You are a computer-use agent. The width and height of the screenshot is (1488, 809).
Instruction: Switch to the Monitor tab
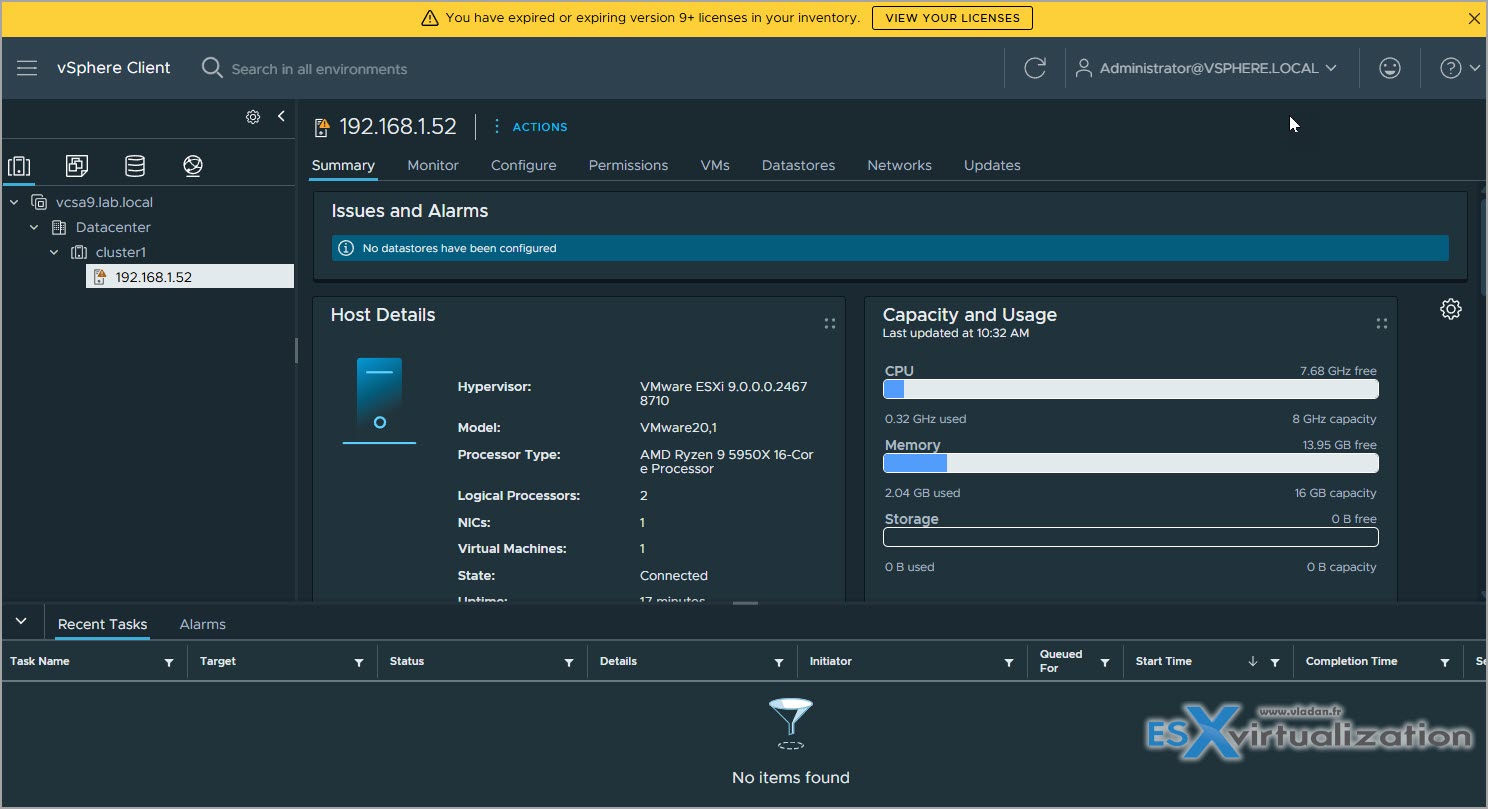[433, 166]
